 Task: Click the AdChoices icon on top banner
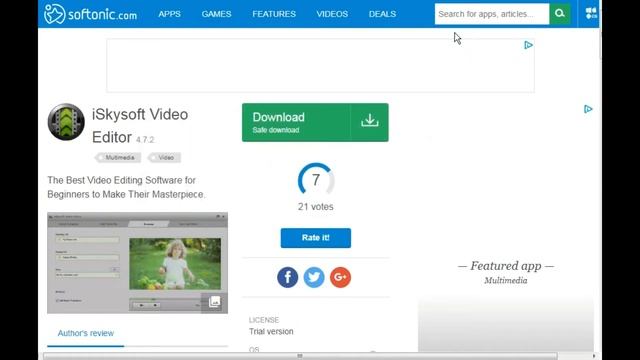[528, 45]
